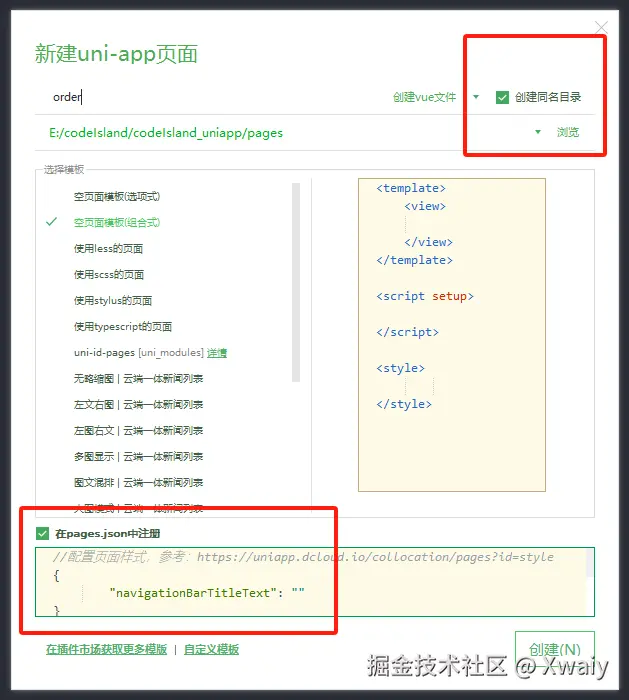Image resolution: width=629 pixels, height=700 pixels.
Task: Click the navigationBarTitleText value in JSON editor
Action: 298,593
